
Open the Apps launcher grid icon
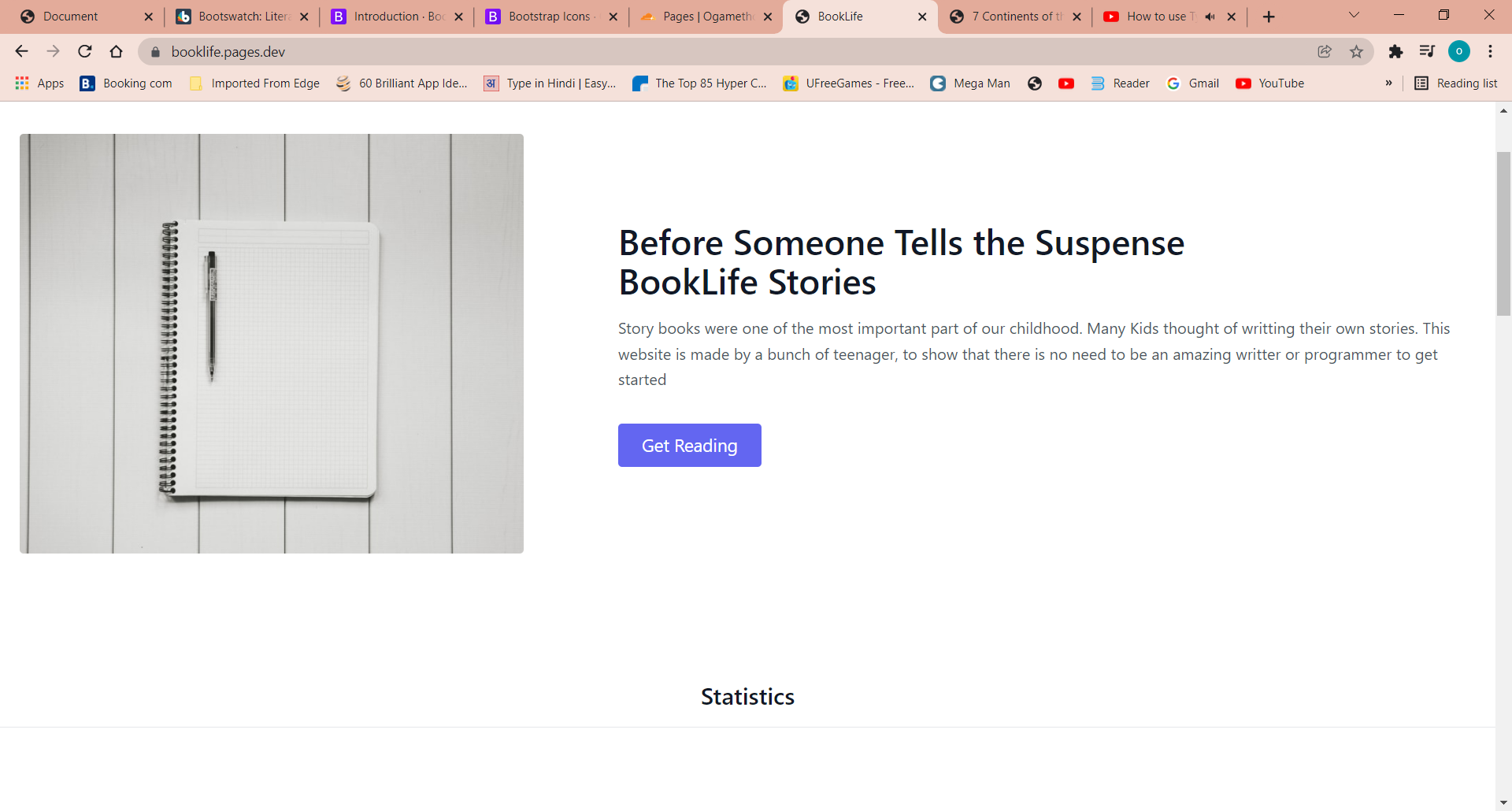tap(21, 83)
